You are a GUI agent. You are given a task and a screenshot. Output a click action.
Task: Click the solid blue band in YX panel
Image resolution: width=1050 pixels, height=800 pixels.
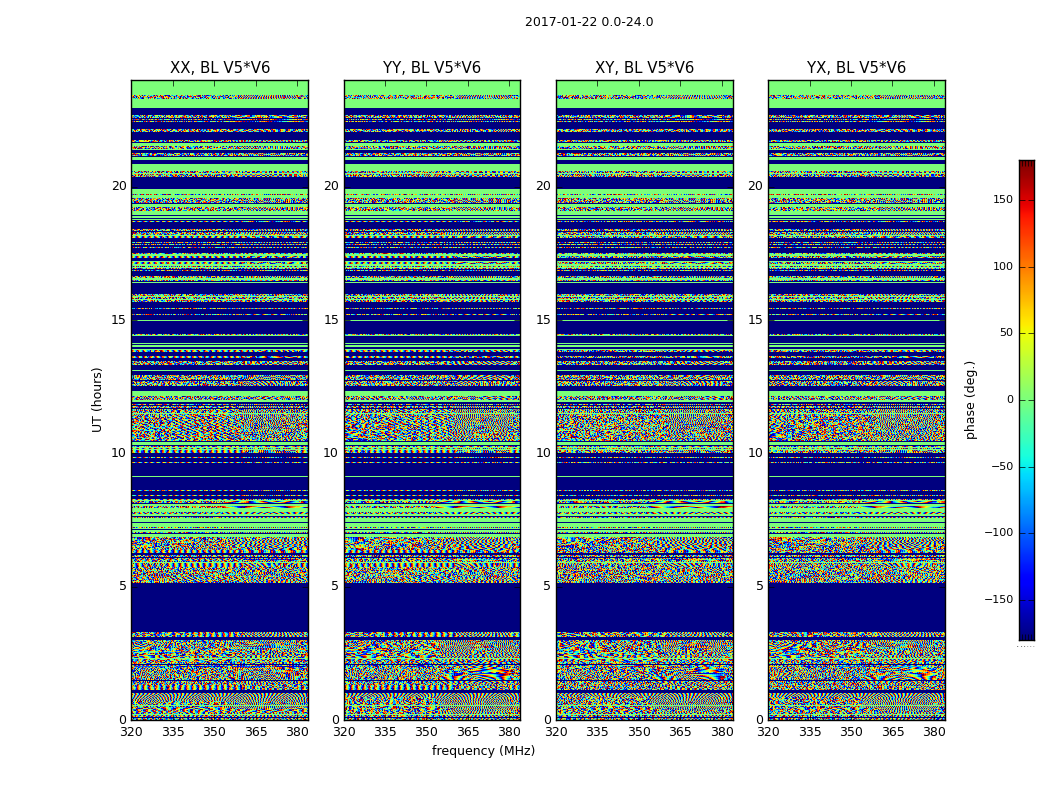click(x=856, y=607)
